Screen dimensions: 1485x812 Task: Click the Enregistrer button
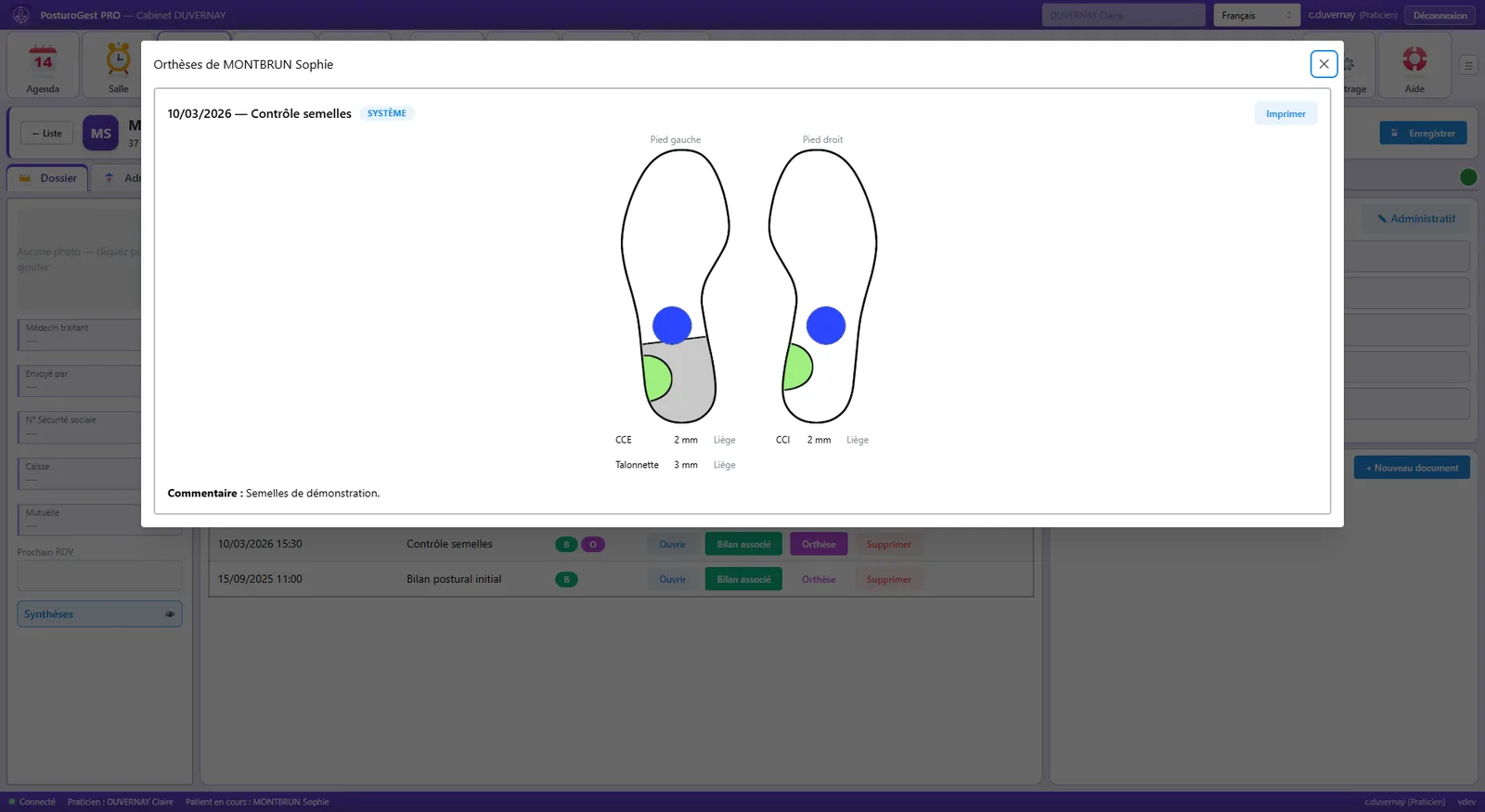tap(1423, 134)
